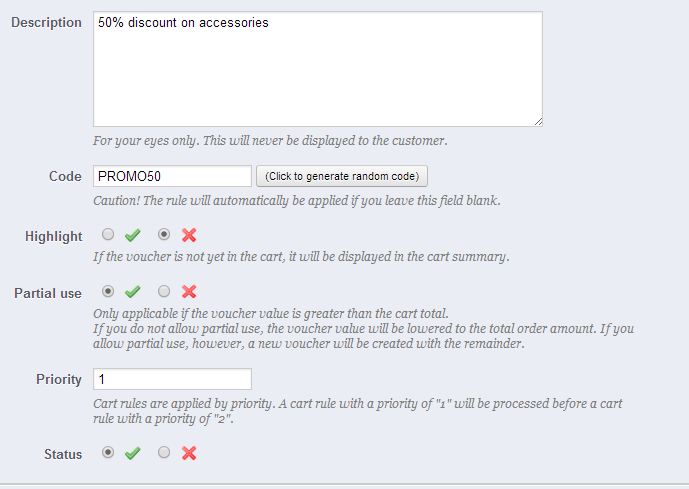
Task: Click the red X icon for Highlight
Action: pyautogui.click(x=189, y=236)
